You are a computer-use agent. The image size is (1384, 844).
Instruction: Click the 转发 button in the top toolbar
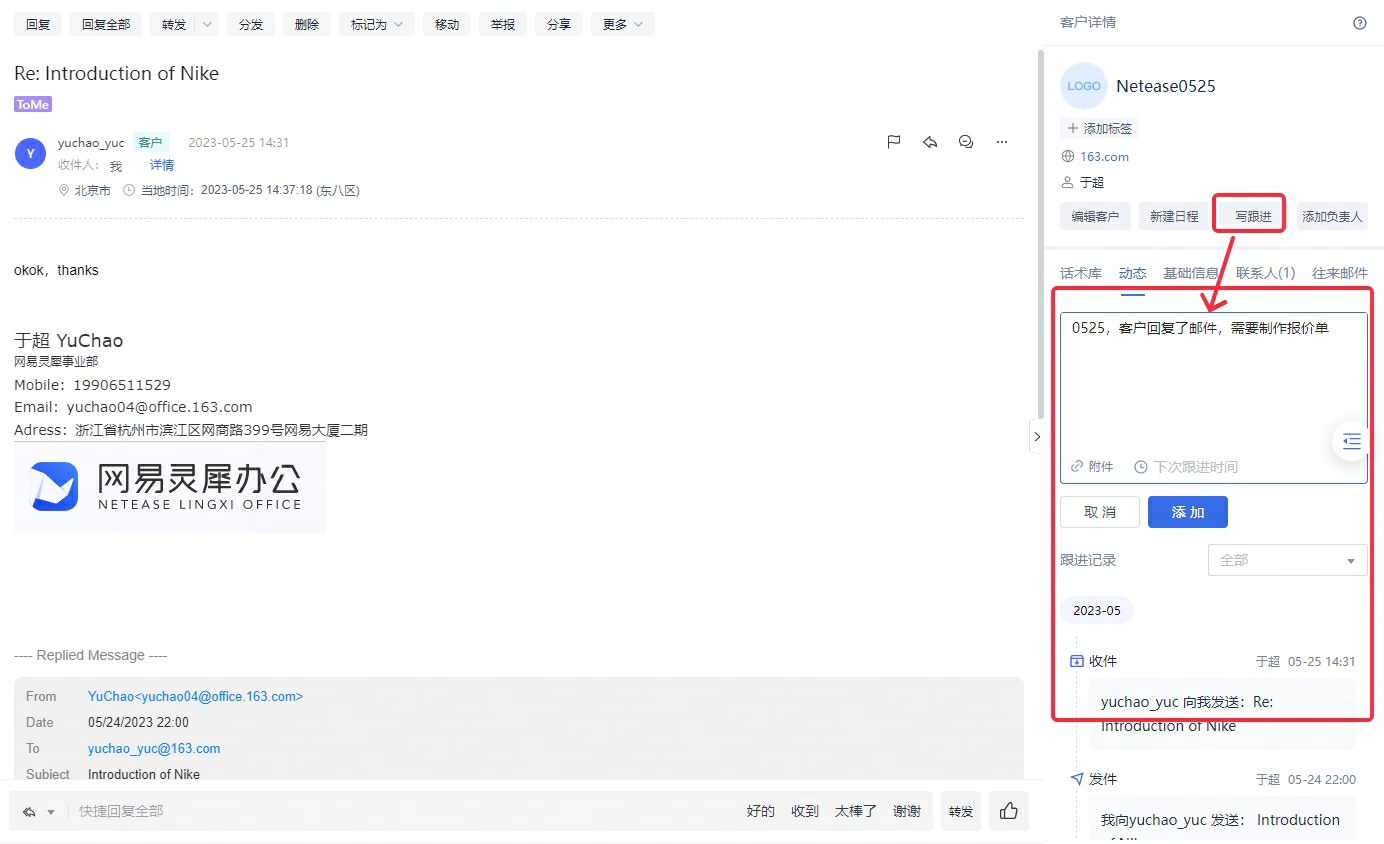point(174,24)
